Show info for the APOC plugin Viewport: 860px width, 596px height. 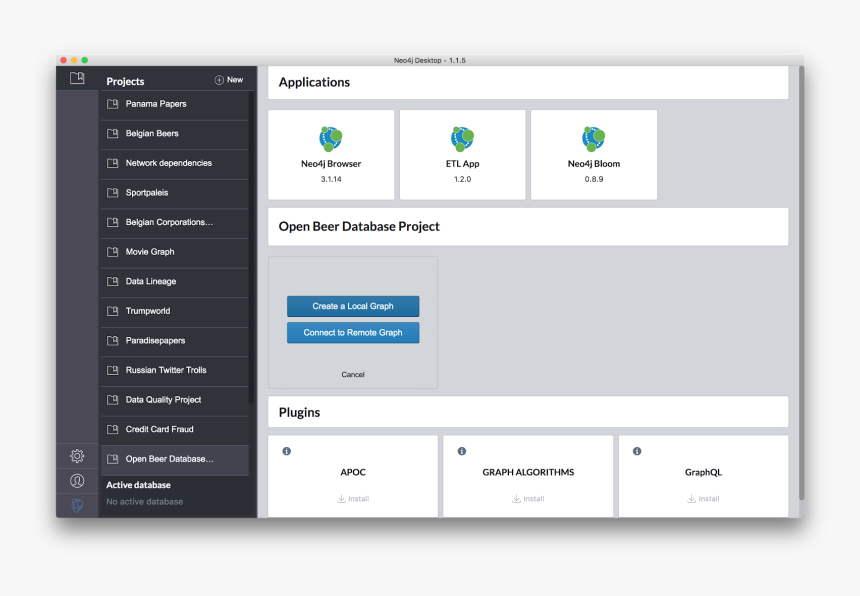[x=286, y=451]
